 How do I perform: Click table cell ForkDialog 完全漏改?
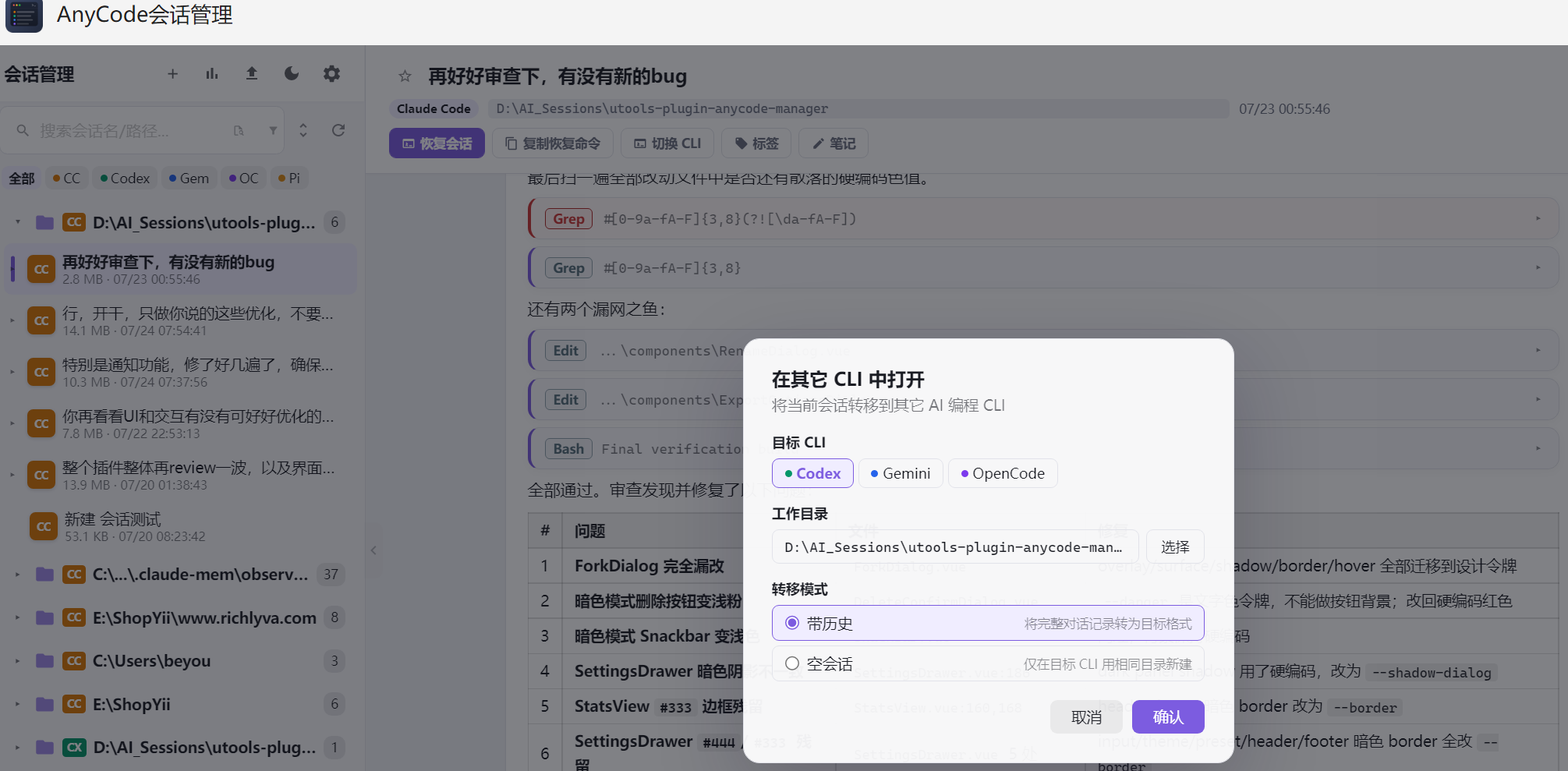649,566
